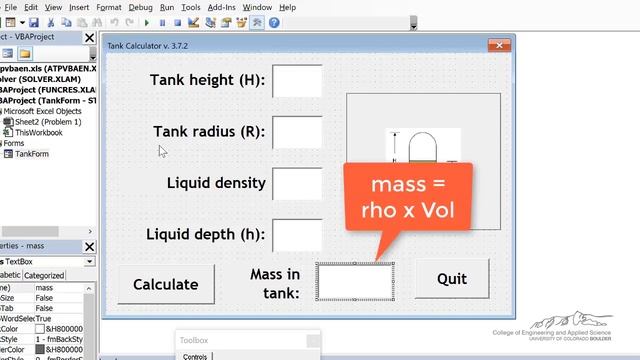This screenshot has height=360, width=640.
Task: Select the Forms folder in tree
Action: click(13, 143)
